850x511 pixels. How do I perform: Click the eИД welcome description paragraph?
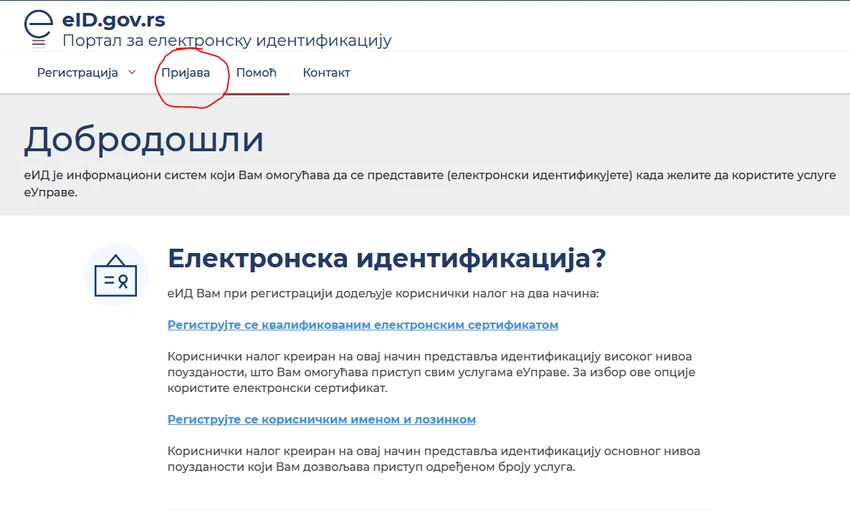coord(430,184)
